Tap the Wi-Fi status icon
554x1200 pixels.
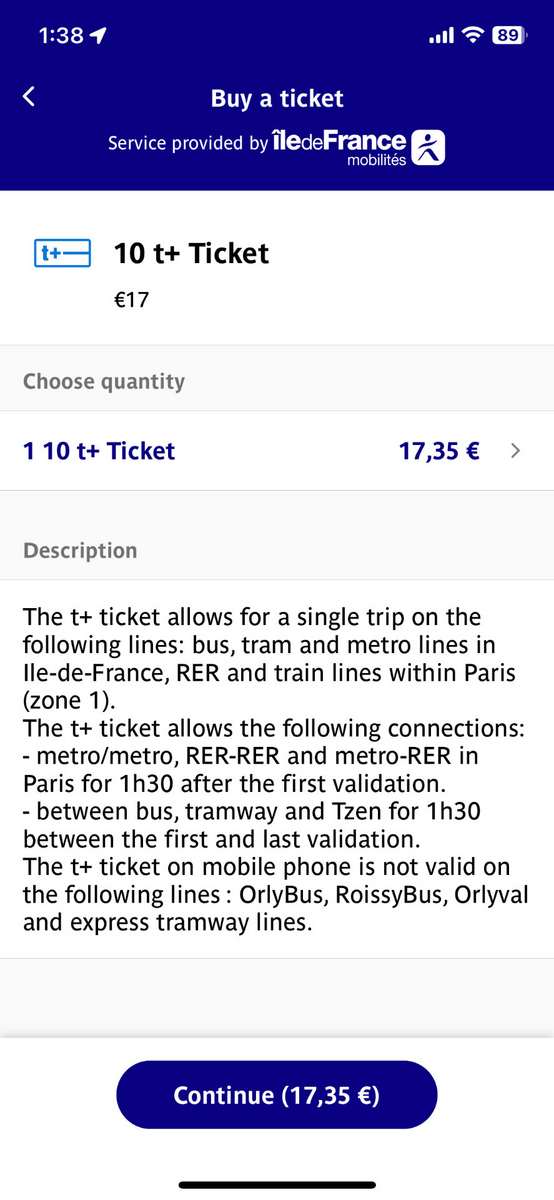pyautogui.click(x=472, y=35)
